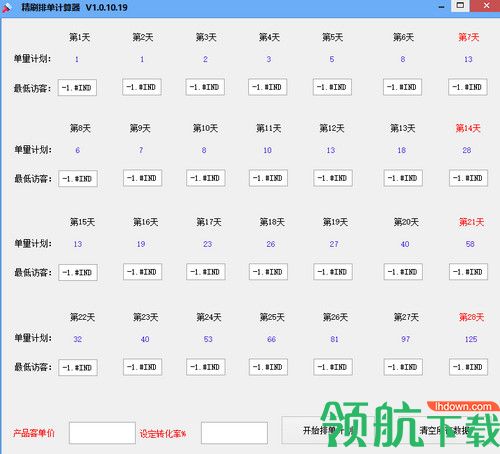The height and width of the screenshot is (454, 500).
Task: Select plan value 81 under Day 26
Action: point(334,339)
